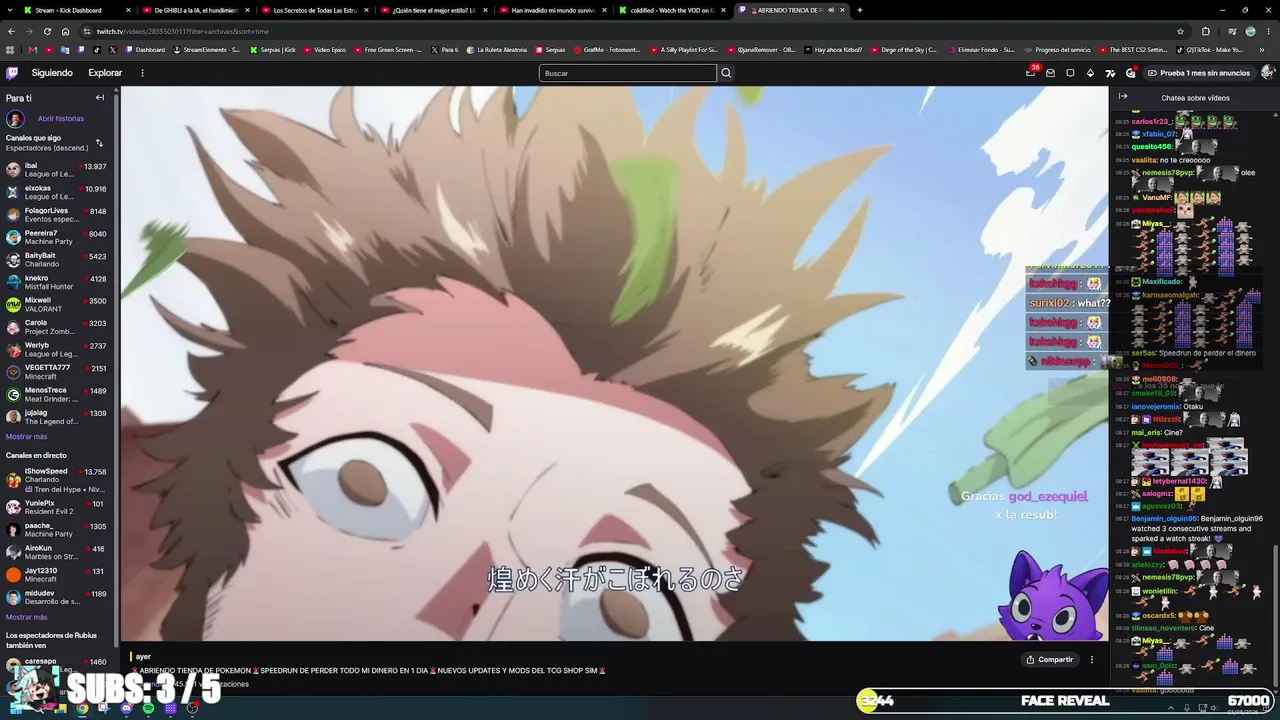This screenshot has height=720, width=1280.
Task: Switch to ¿Quién tiene el mejor estilo tab
Action: (433, 10)
